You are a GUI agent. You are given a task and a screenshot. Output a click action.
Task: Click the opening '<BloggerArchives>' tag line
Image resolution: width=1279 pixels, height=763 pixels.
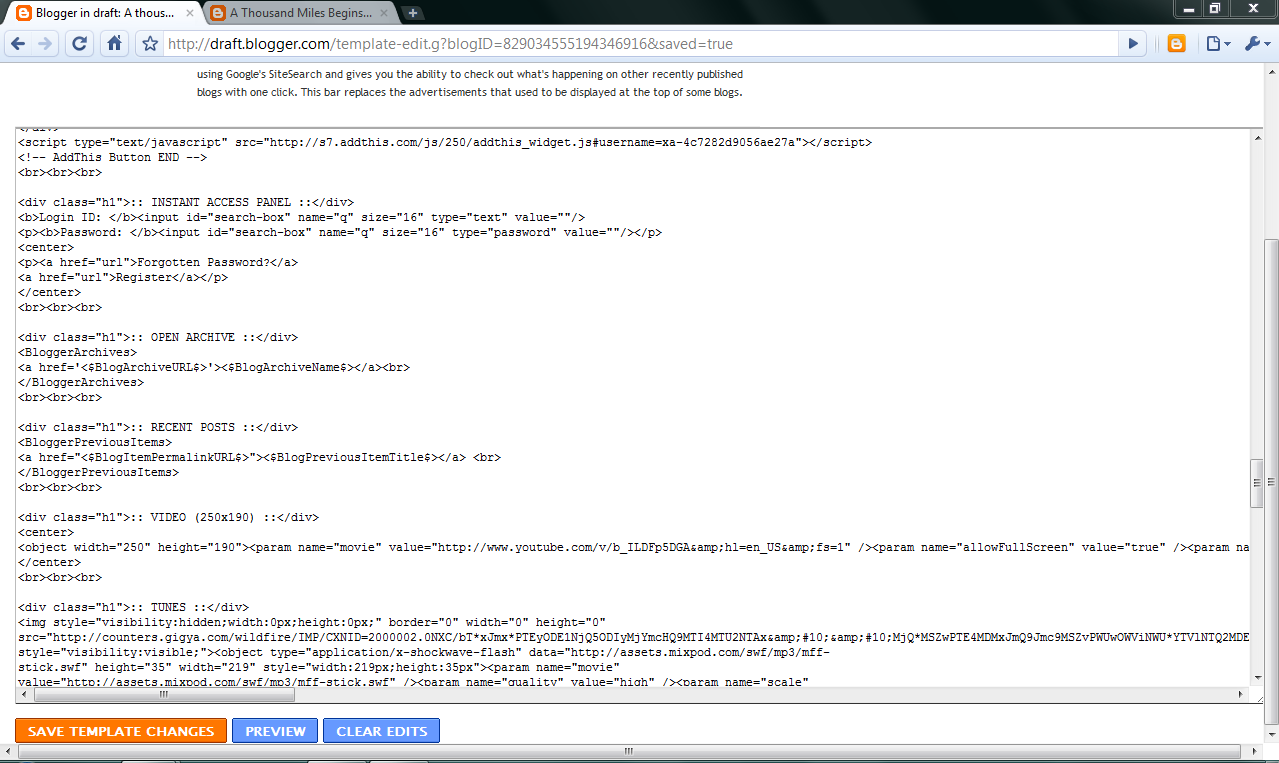77,352
